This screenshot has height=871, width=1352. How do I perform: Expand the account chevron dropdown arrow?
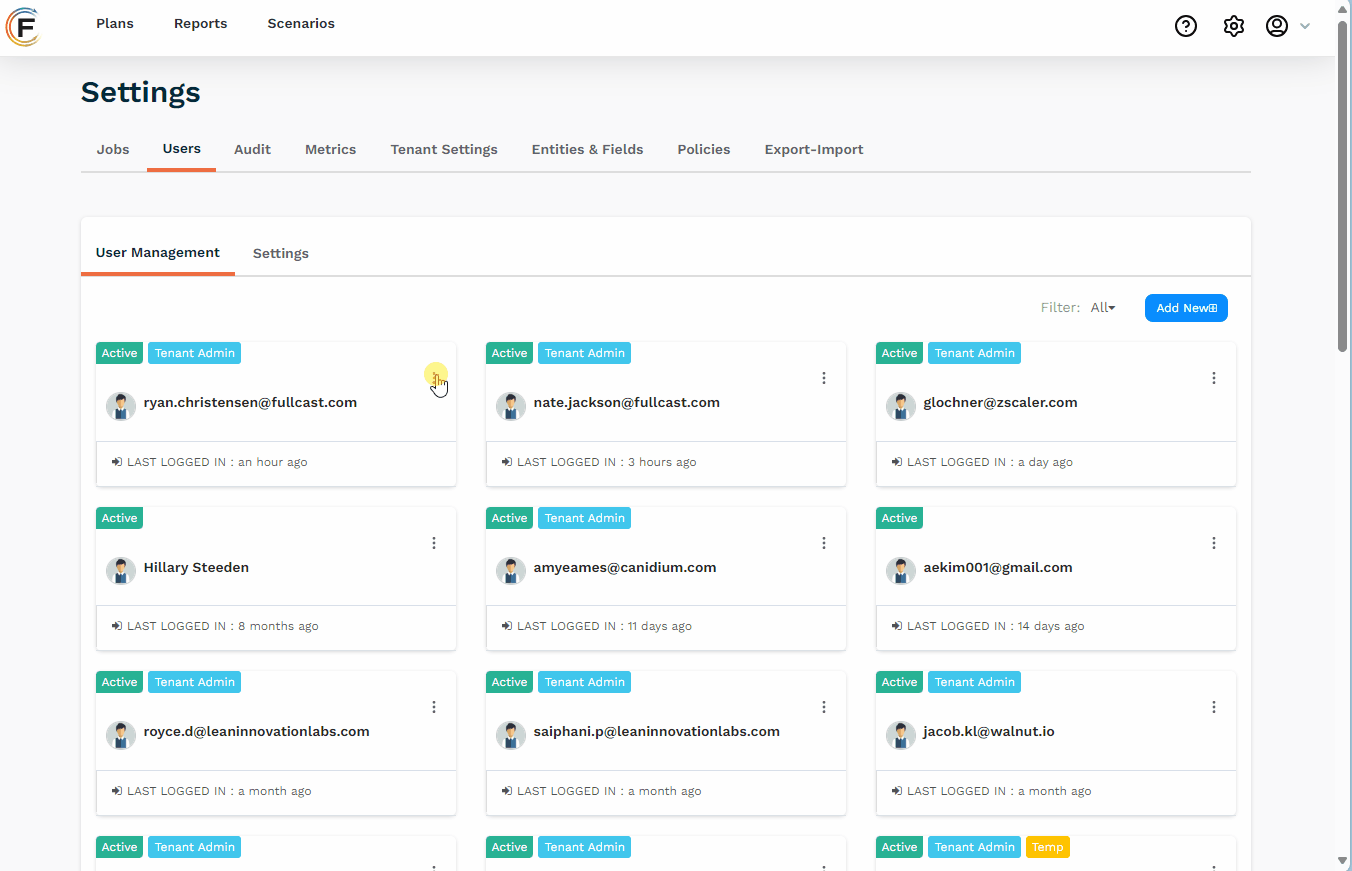[x=1305, y=26]
